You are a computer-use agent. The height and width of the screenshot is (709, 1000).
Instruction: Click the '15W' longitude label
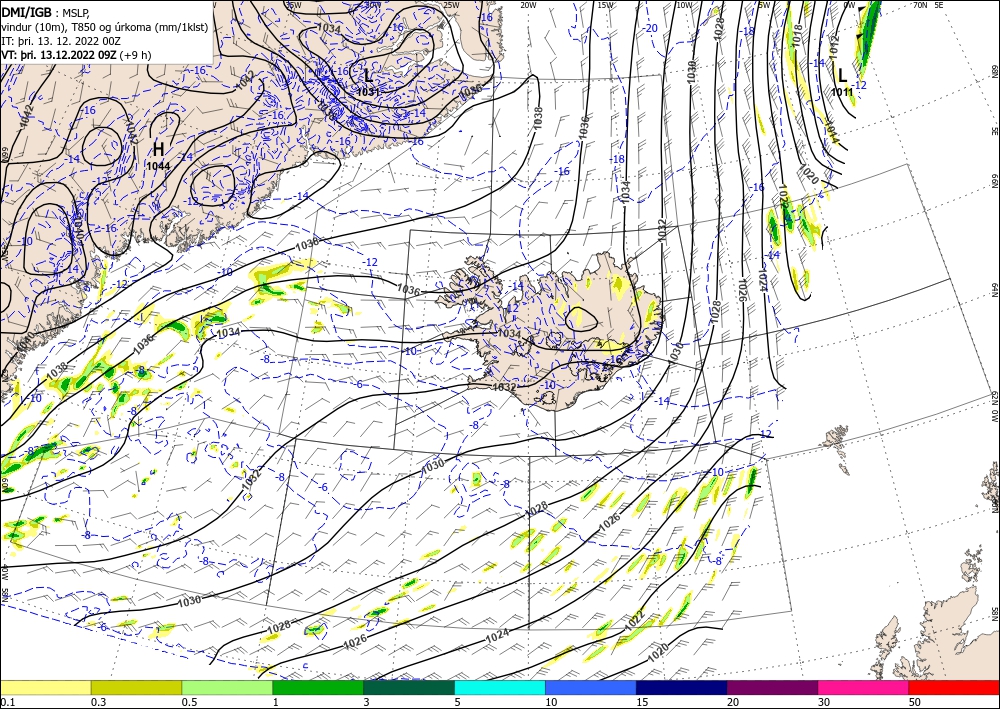[606, 4]
